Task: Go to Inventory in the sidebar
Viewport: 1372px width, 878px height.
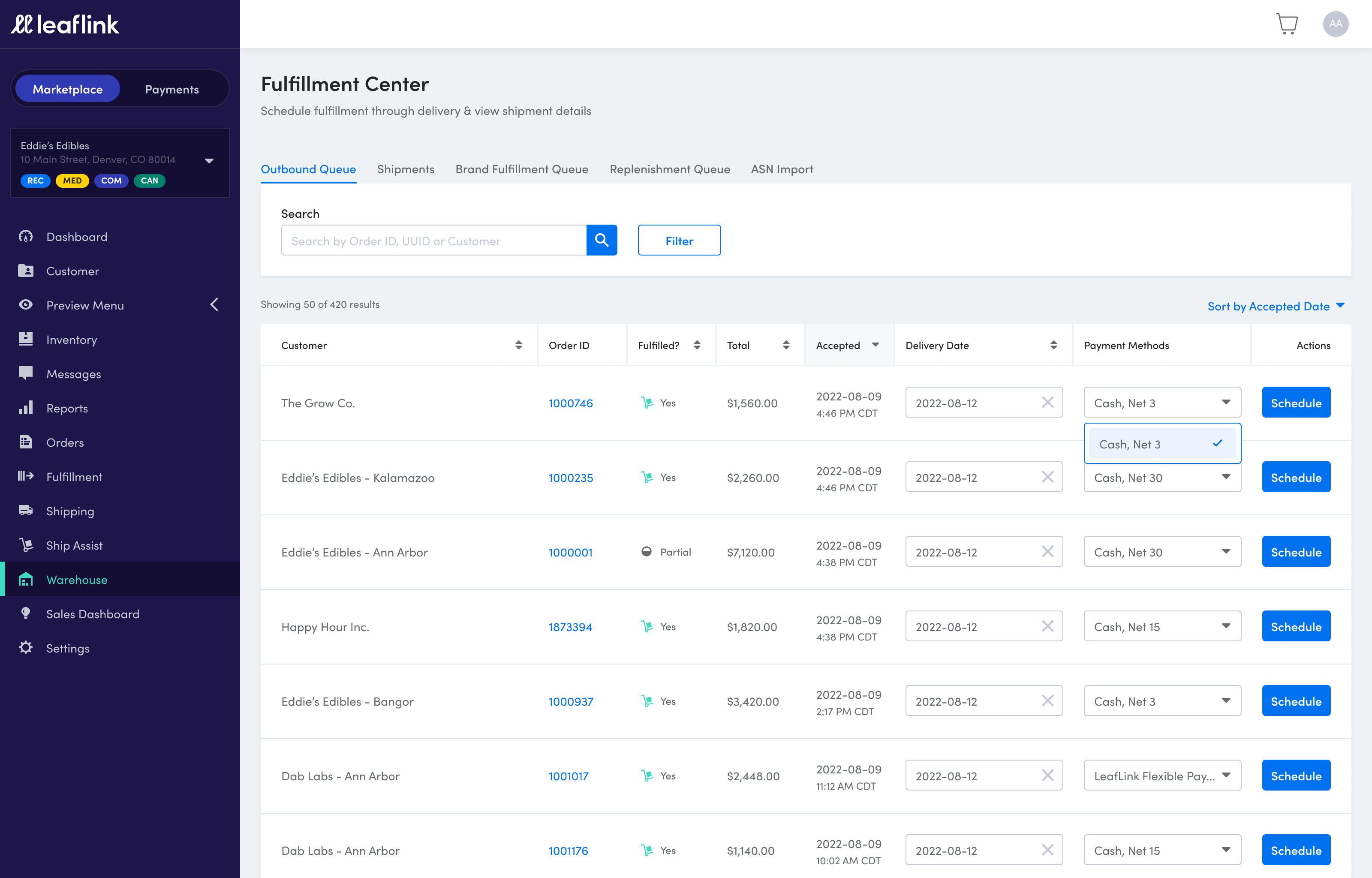Action: pos(120,339)
